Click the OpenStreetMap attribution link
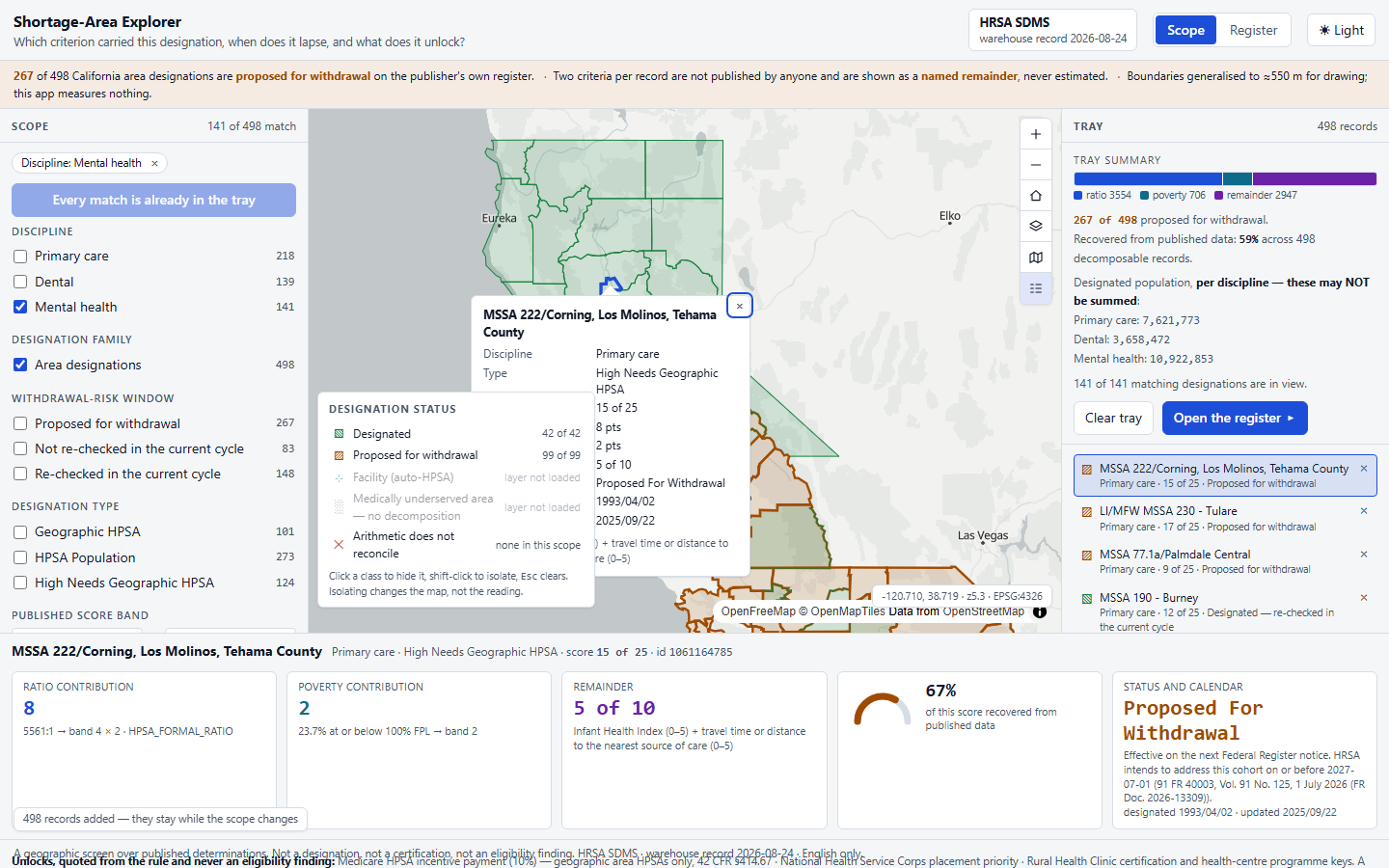1389x868 pixels. [983, 611]
